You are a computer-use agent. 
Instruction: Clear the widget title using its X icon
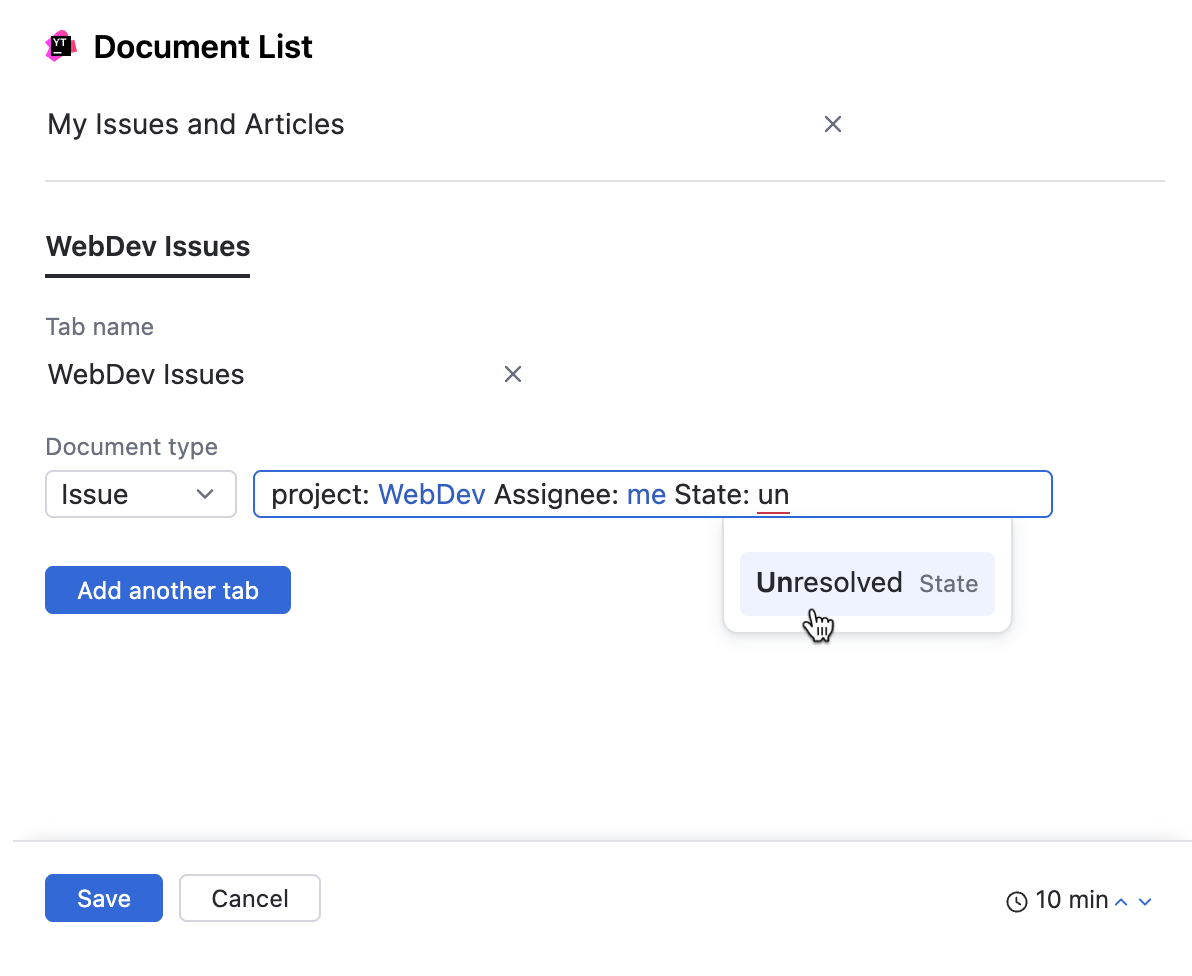tap(833, 124)
